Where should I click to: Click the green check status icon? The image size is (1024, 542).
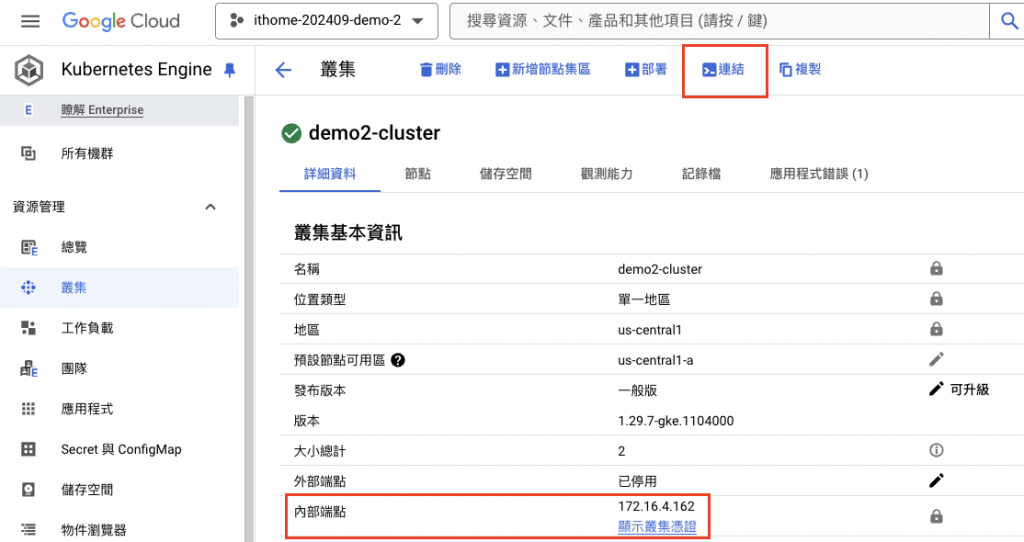[x=291, y=133]
